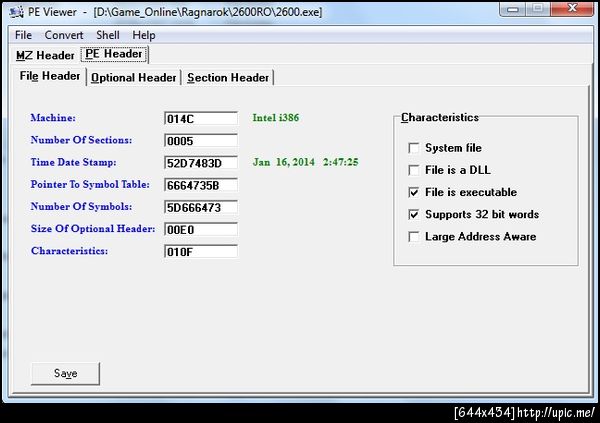Image resolution: width=600 pixels, height=423 pixels.
Task: Click the Pointer To Symbol Table: label
Action: point(90,185)
